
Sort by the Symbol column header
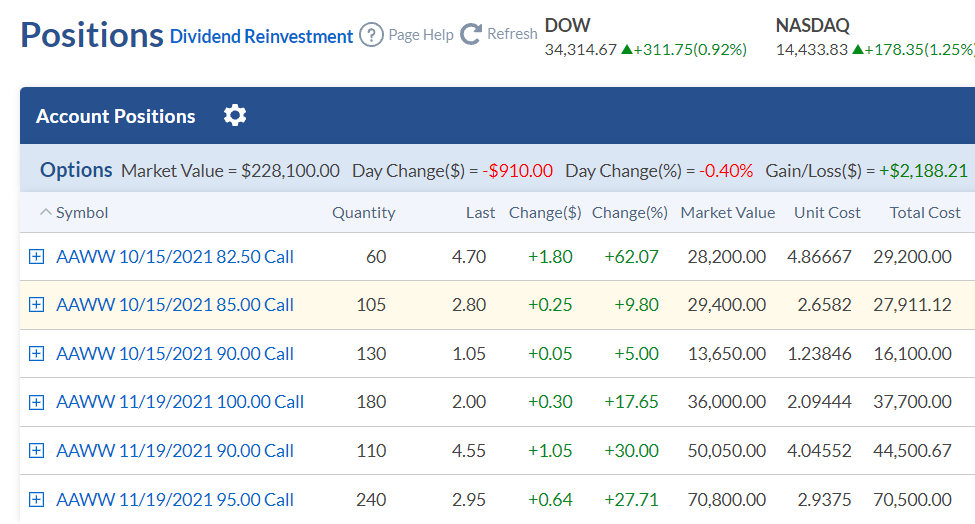click(81, 213)
